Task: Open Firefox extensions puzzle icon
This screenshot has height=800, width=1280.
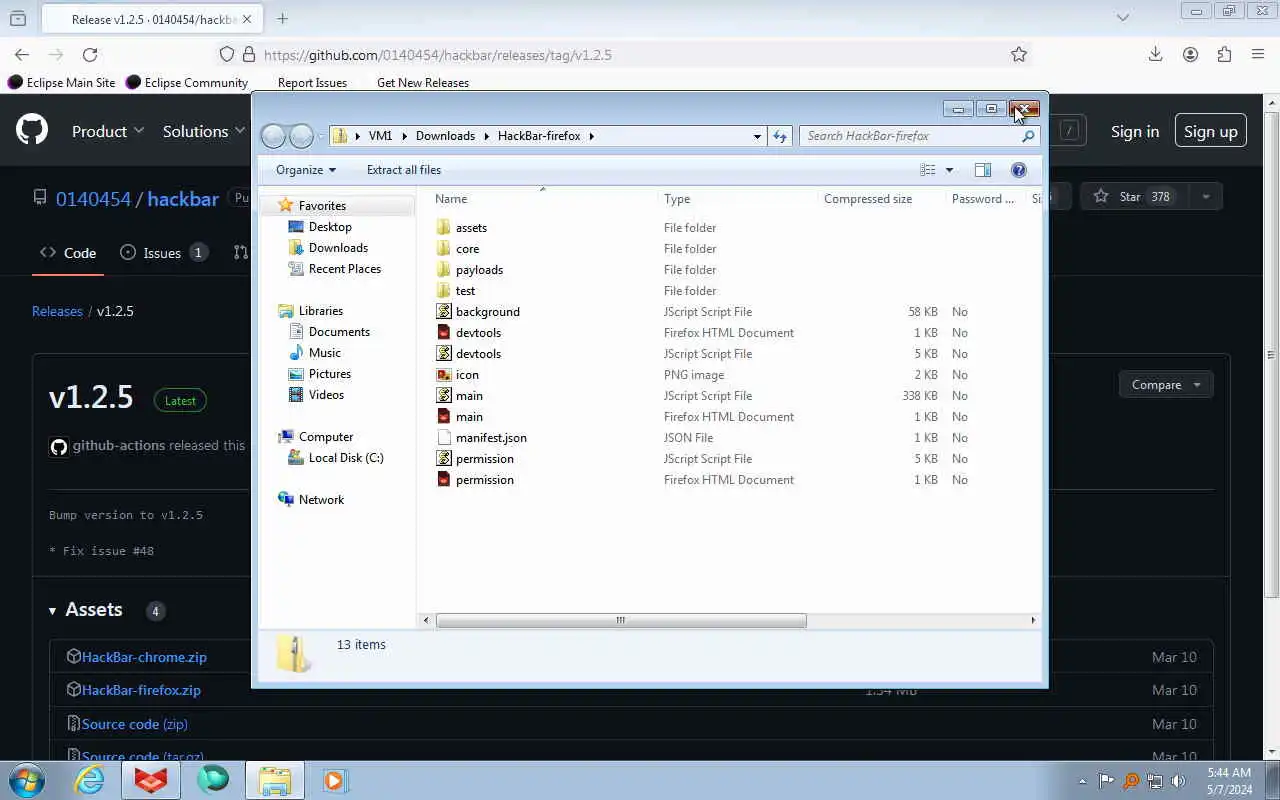Action: click(1224, 55)
